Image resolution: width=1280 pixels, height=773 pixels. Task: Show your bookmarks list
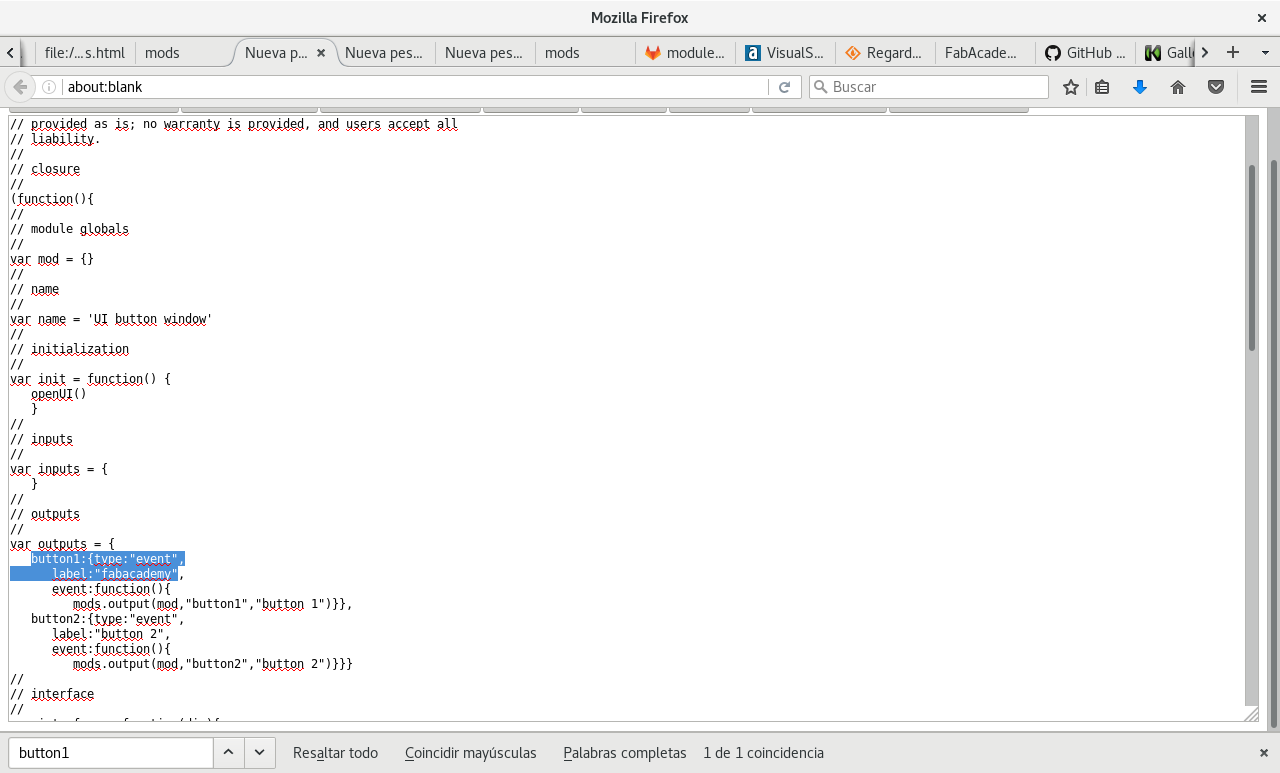(1102, 87)
